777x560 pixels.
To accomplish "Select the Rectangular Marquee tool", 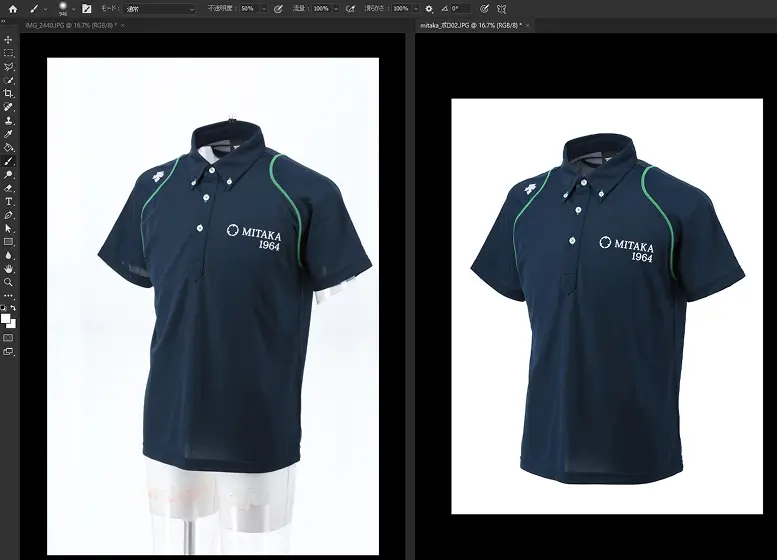I will [x=9, y=53].
